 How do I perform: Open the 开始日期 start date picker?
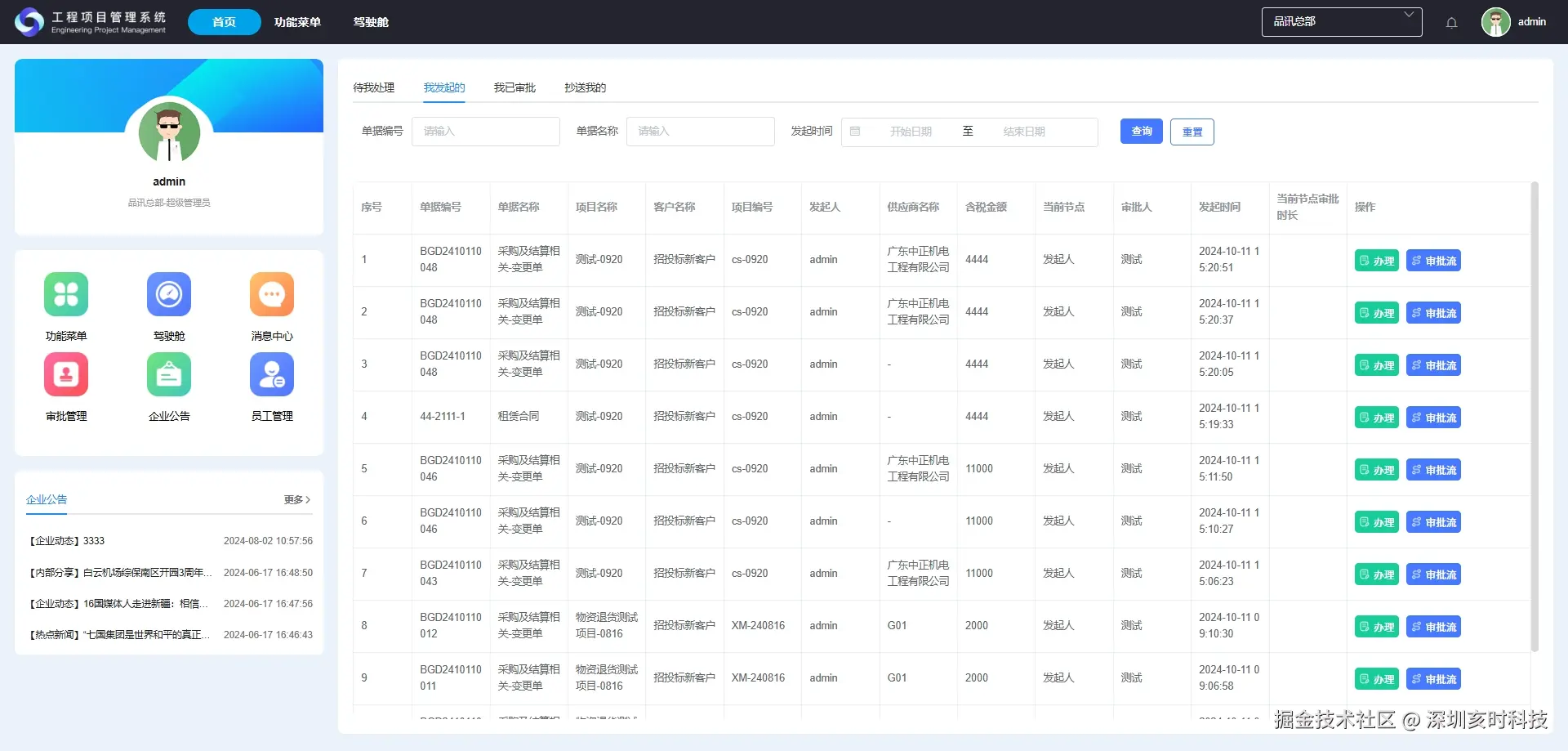[911, 132]
